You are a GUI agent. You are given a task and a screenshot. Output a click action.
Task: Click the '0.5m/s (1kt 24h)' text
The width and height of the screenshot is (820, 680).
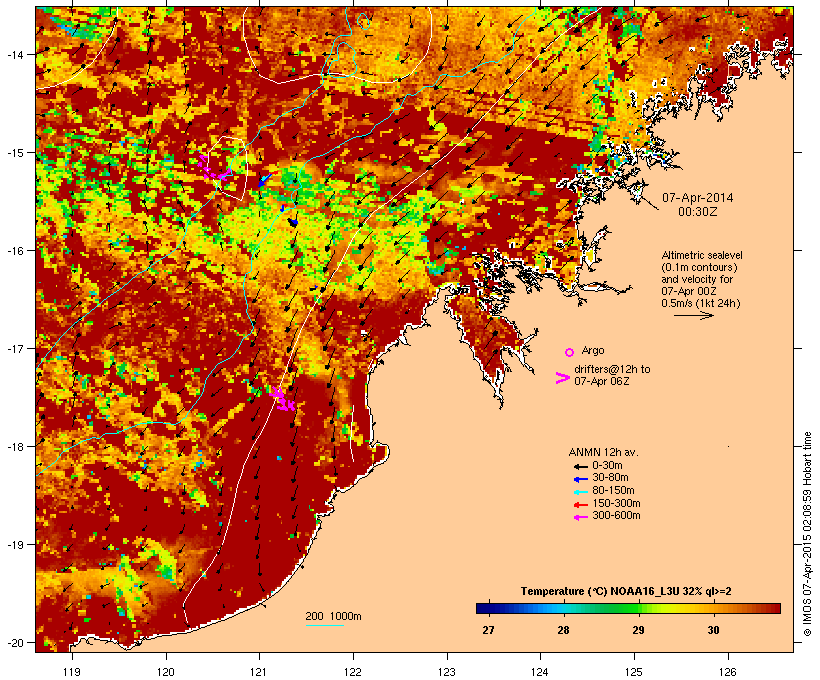pyautogui.click(x=701, y=303)
